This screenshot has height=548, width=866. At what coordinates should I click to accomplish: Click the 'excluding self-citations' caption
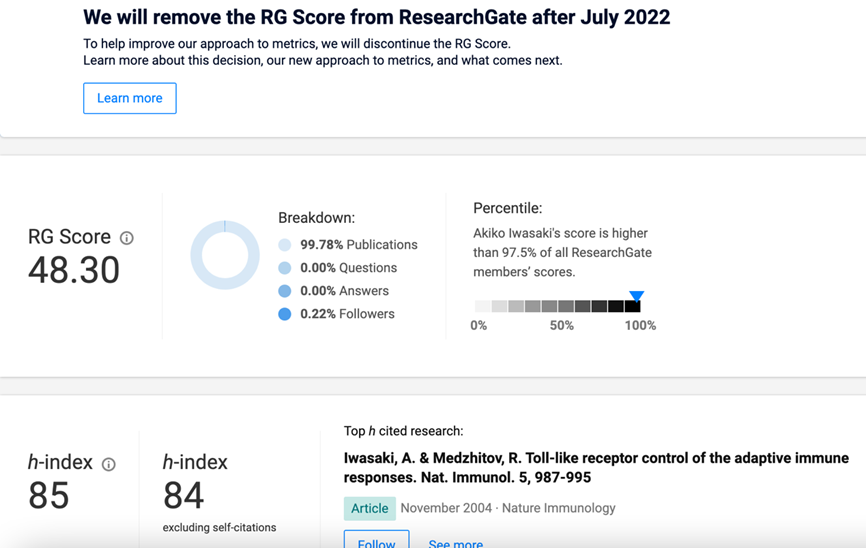pos(219,528)
